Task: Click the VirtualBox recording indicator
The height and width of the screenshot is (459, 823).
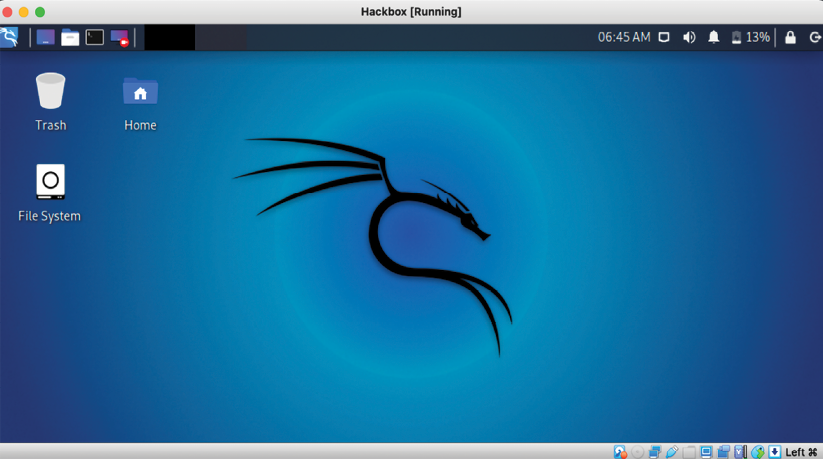Action: pos(724,452)
